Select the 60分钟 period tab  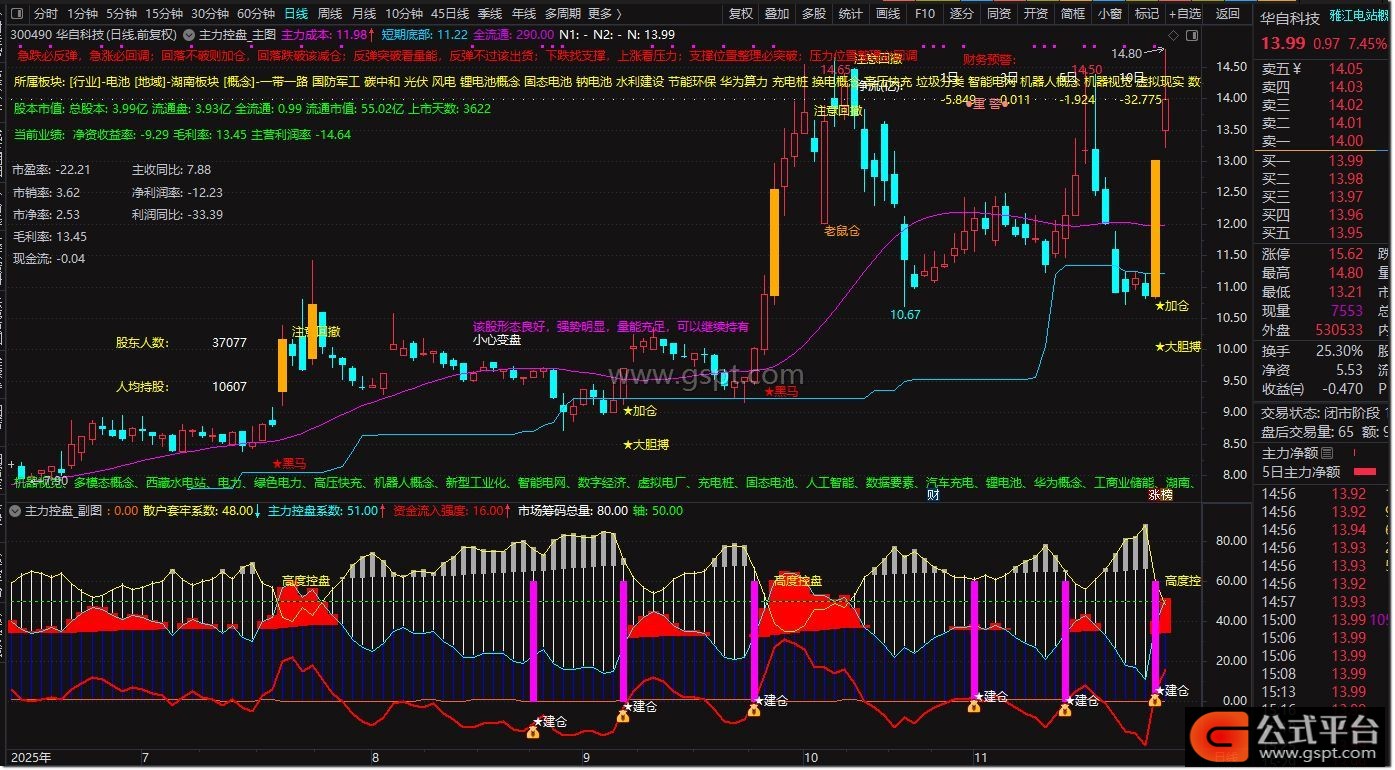click(x=256, y=14)
